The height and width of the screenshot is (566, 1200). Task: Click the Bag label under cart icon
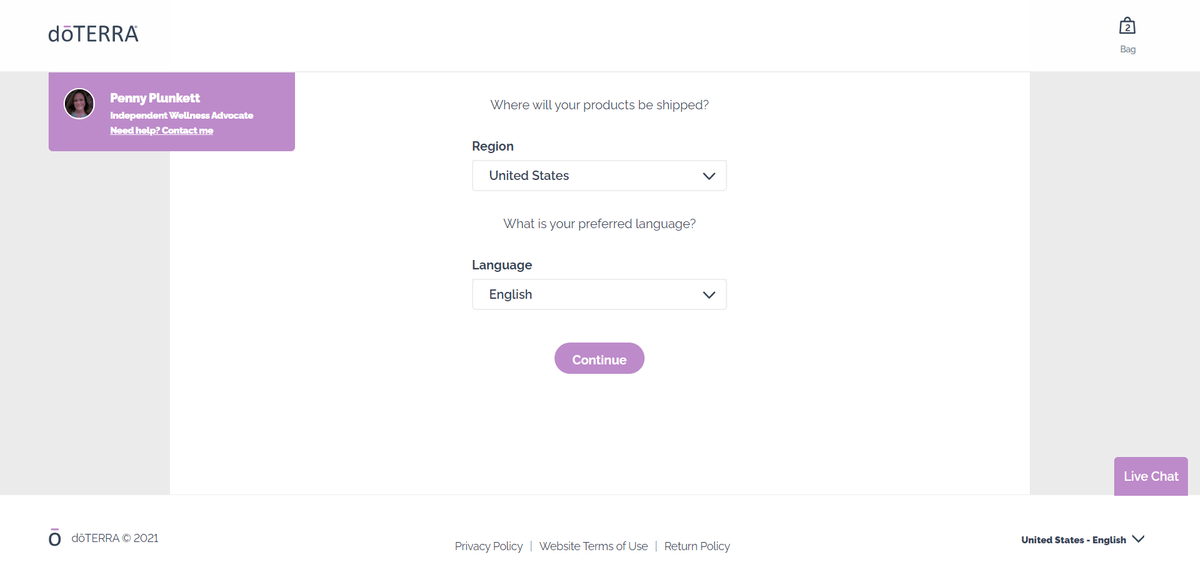1128,49
